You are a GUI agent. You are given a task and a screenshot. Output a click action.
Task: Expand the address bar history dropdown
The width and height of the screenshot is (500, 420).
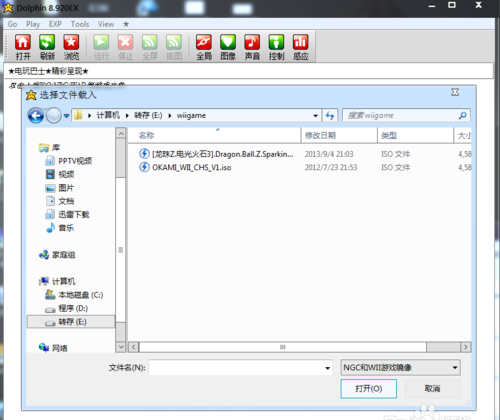pyautogui.click(x=315, y=116)
